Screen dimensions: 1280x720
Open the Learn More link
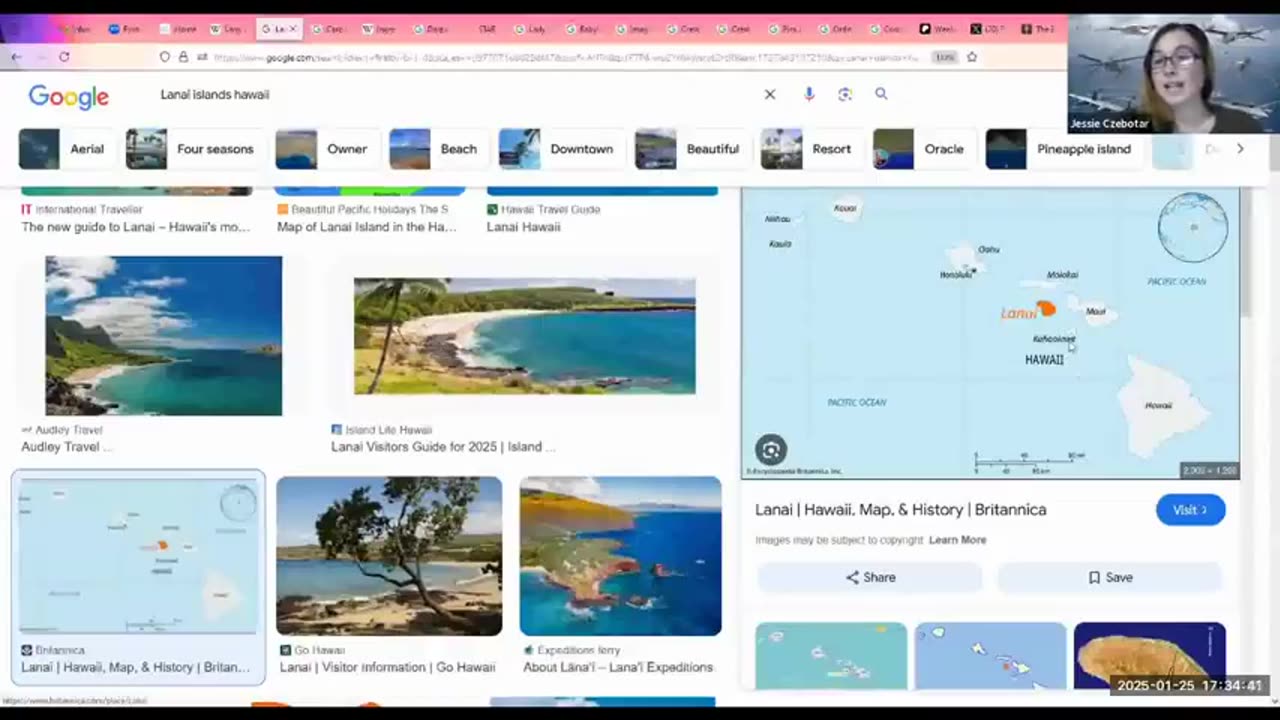point(957,540)
